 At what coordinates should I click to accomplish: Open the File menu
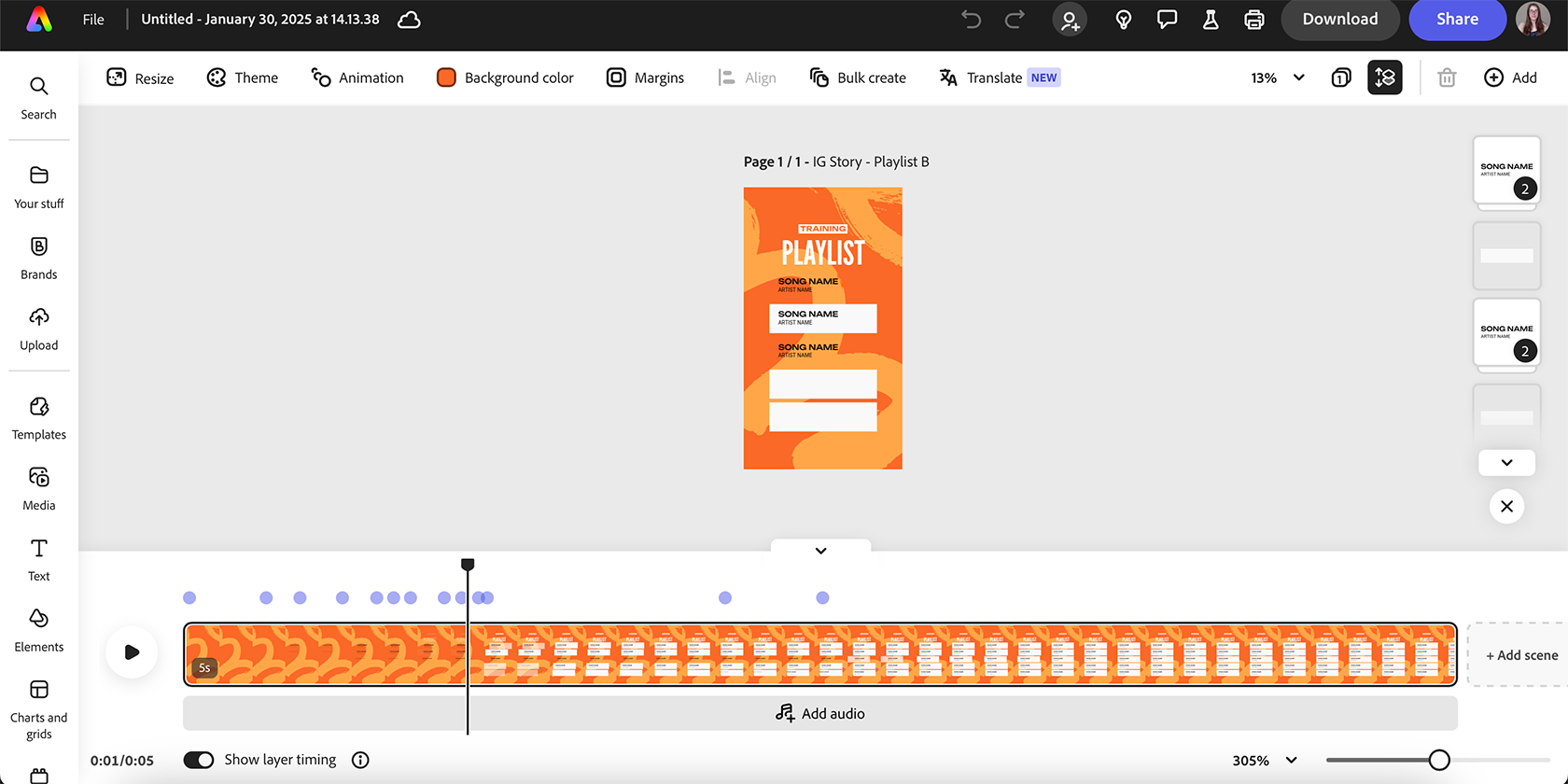click(93, 20)
